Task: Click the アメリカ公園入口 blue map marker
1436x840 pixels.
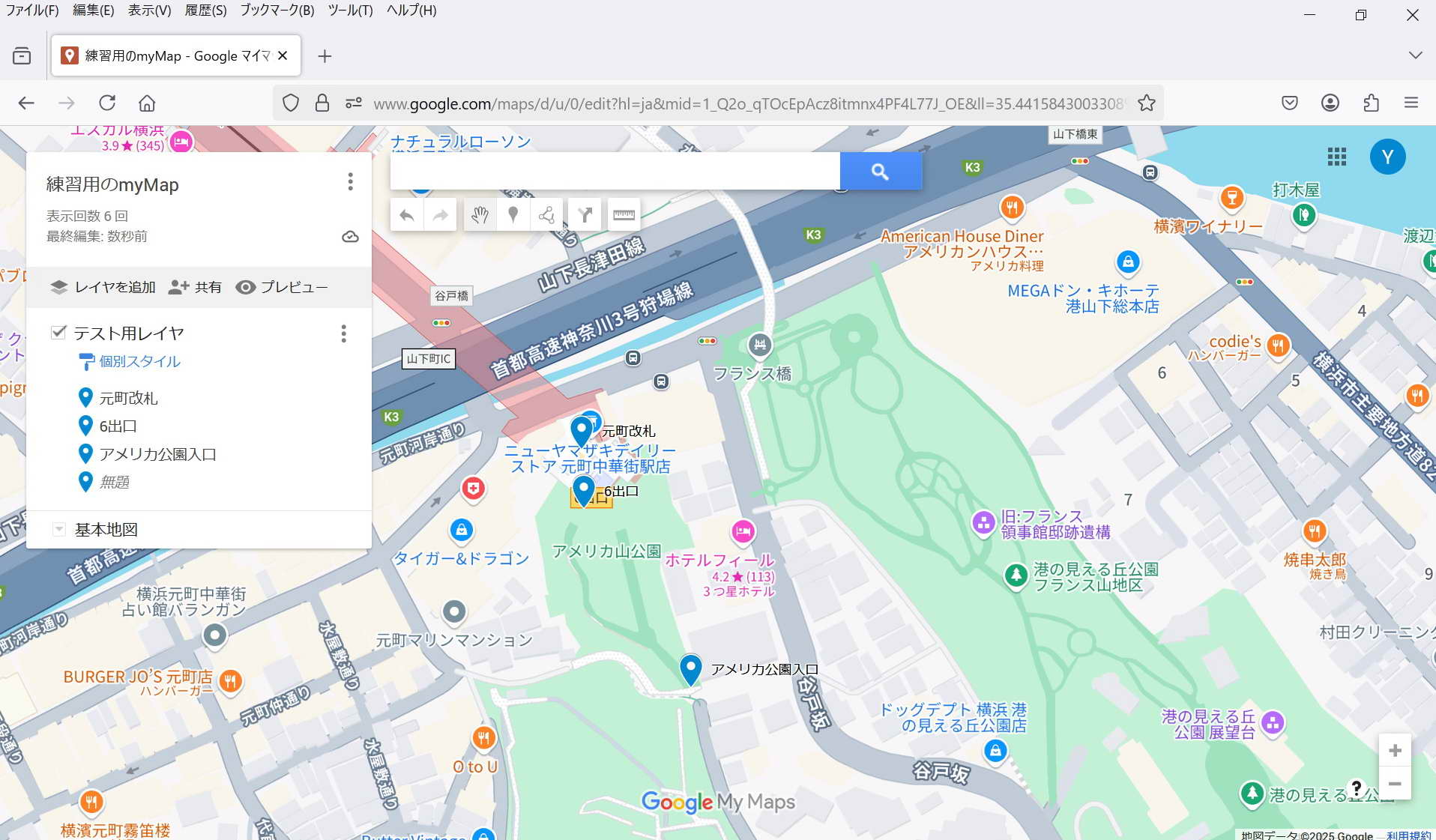Action: click(x=690, y=668)
